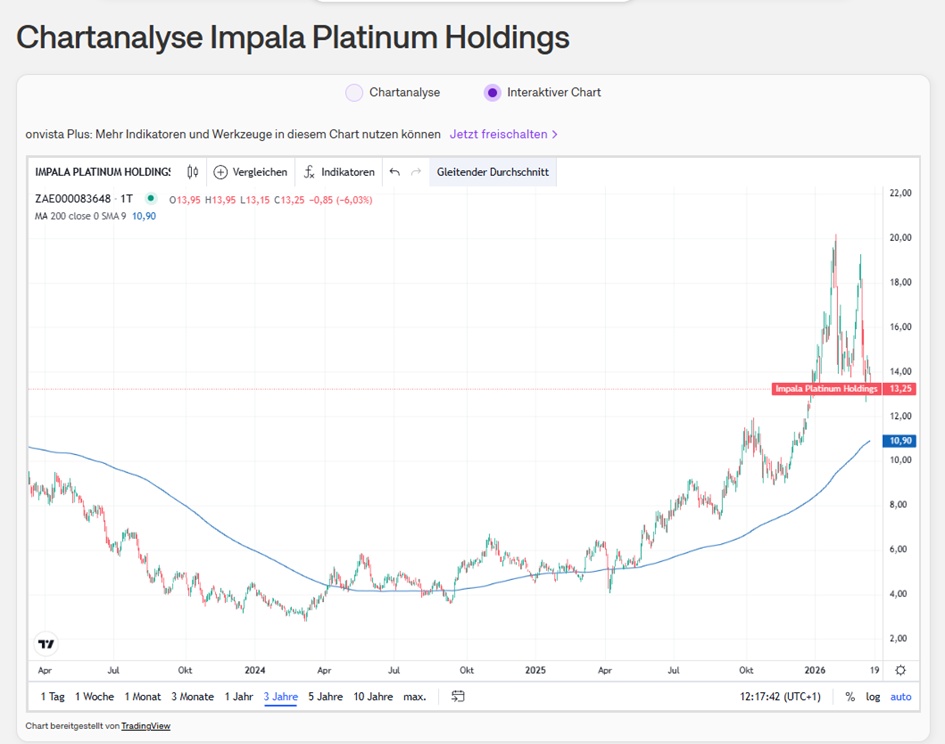Viewport: 945px width, 744px height.
Task: Open the 1T interval dropdown
Action: [126, 199]
